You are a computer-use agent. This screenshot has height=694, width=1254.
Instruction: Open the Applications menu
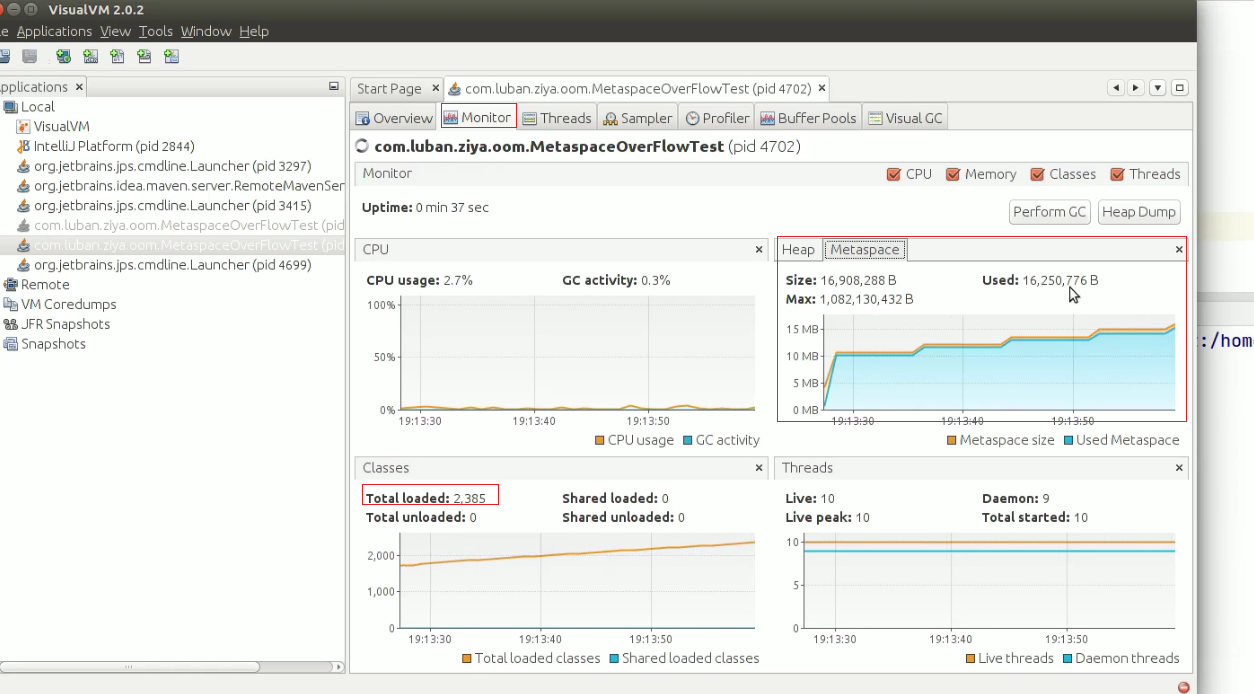coord(54,31)
